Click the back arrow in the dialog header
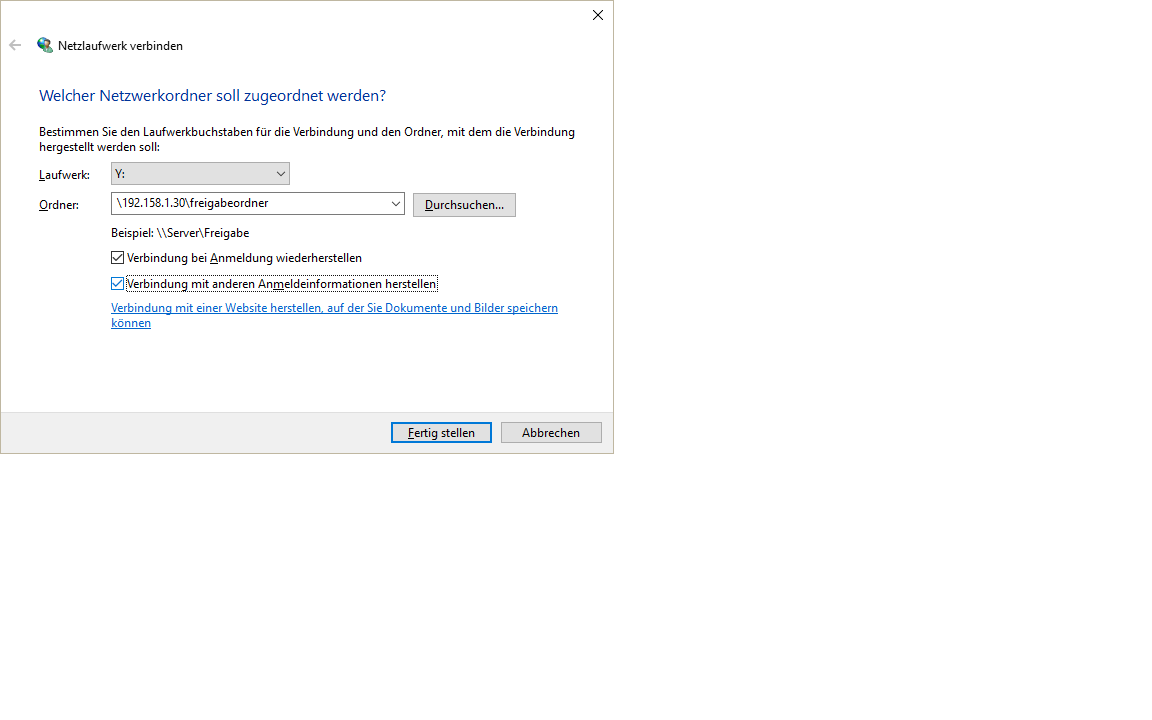Image resolution: width=1152 pixels, height=720 pixels. coord(15,46)
